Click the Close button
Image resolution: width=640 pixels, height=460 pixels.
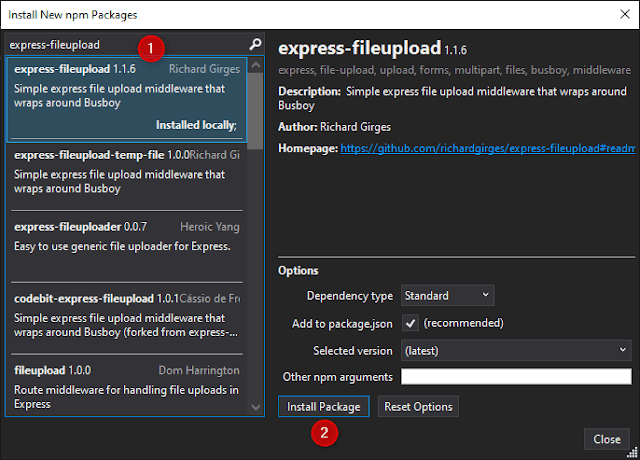point(607,439)
